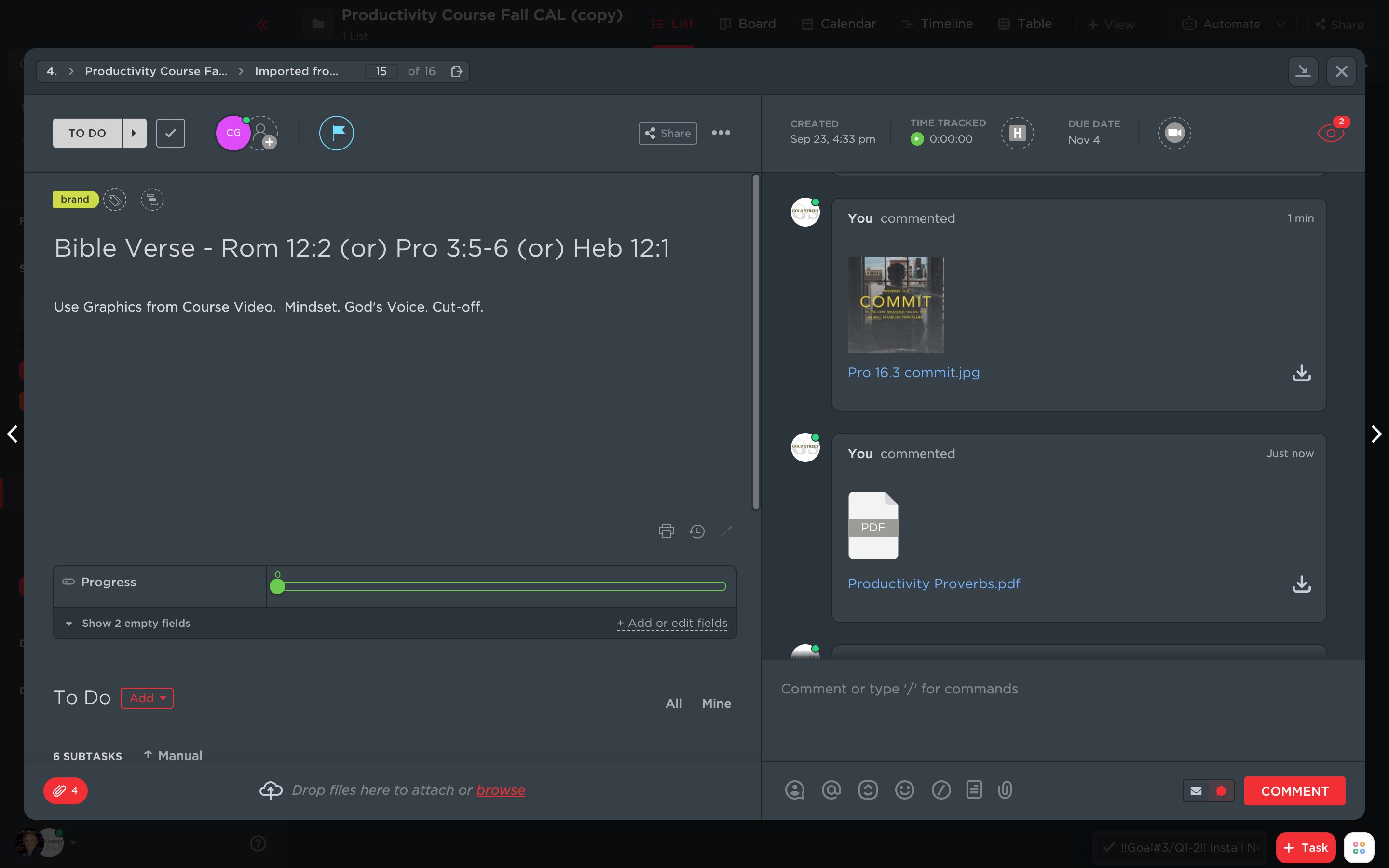Click the priority flag icon
The height and width of the screenshot is (868, 1389).
(336, 133)
